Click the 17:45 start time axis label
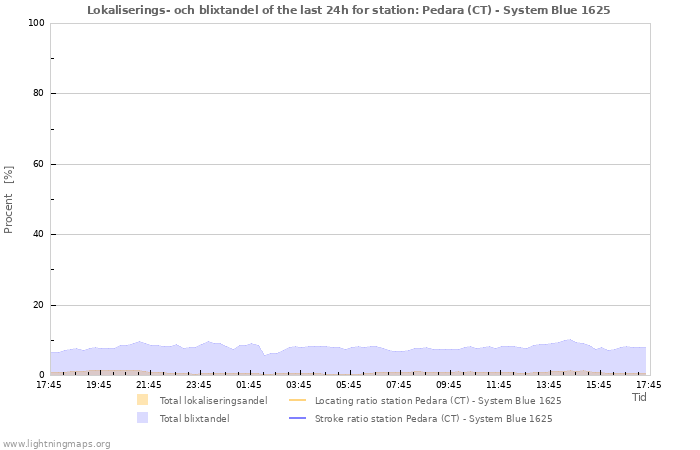700x450 pixels. [x=49, y=384]
